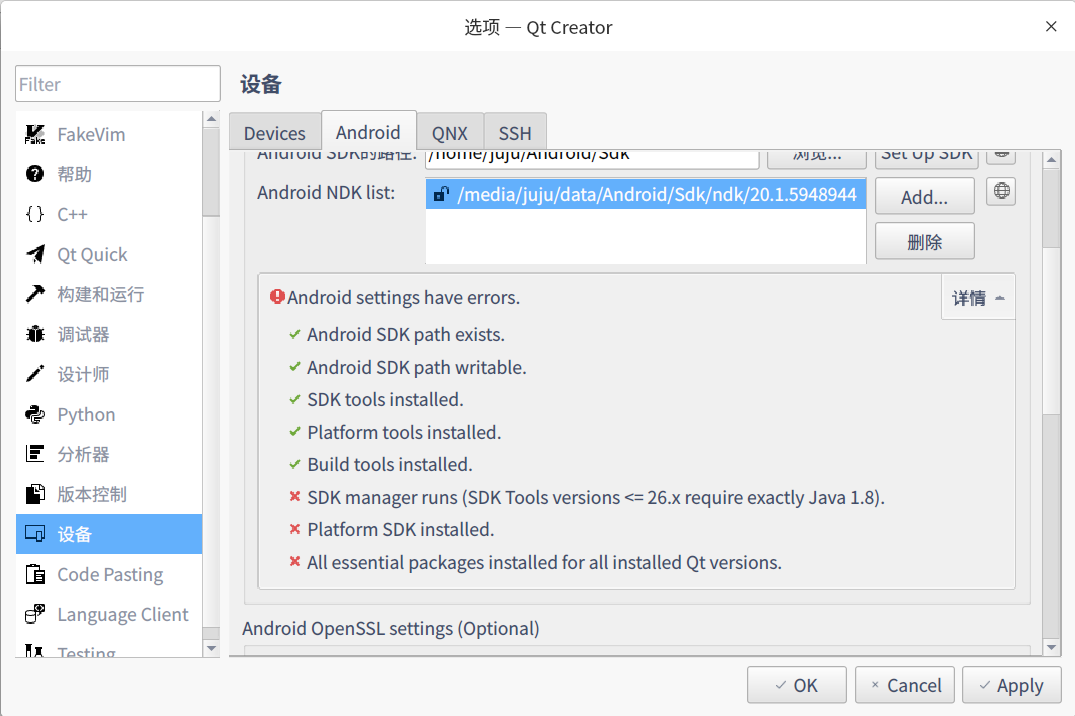Click the unlock icon on the NDK entry
The width and height of the screenshot is (1075, 716).
click(442, 194)
